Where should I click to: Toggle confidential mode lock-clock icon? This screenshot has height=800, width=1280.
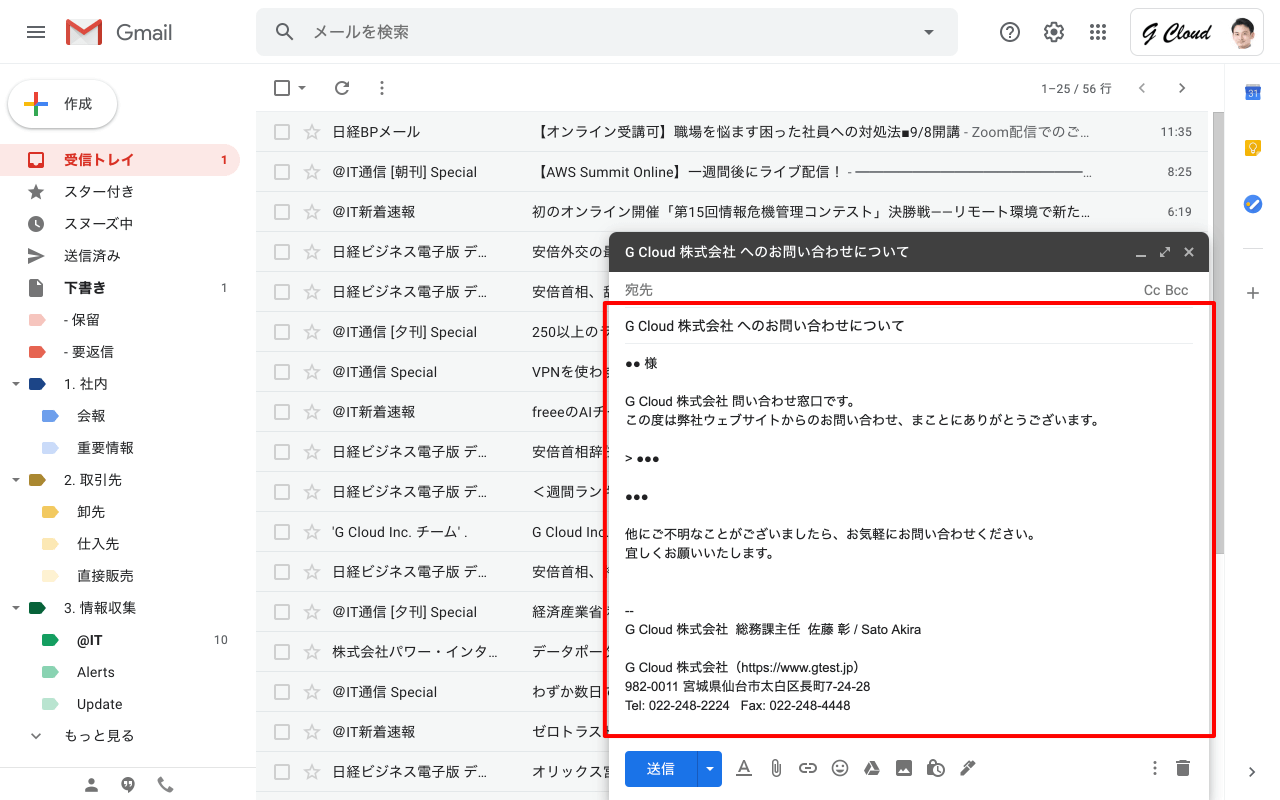click(x=936, y=768)
